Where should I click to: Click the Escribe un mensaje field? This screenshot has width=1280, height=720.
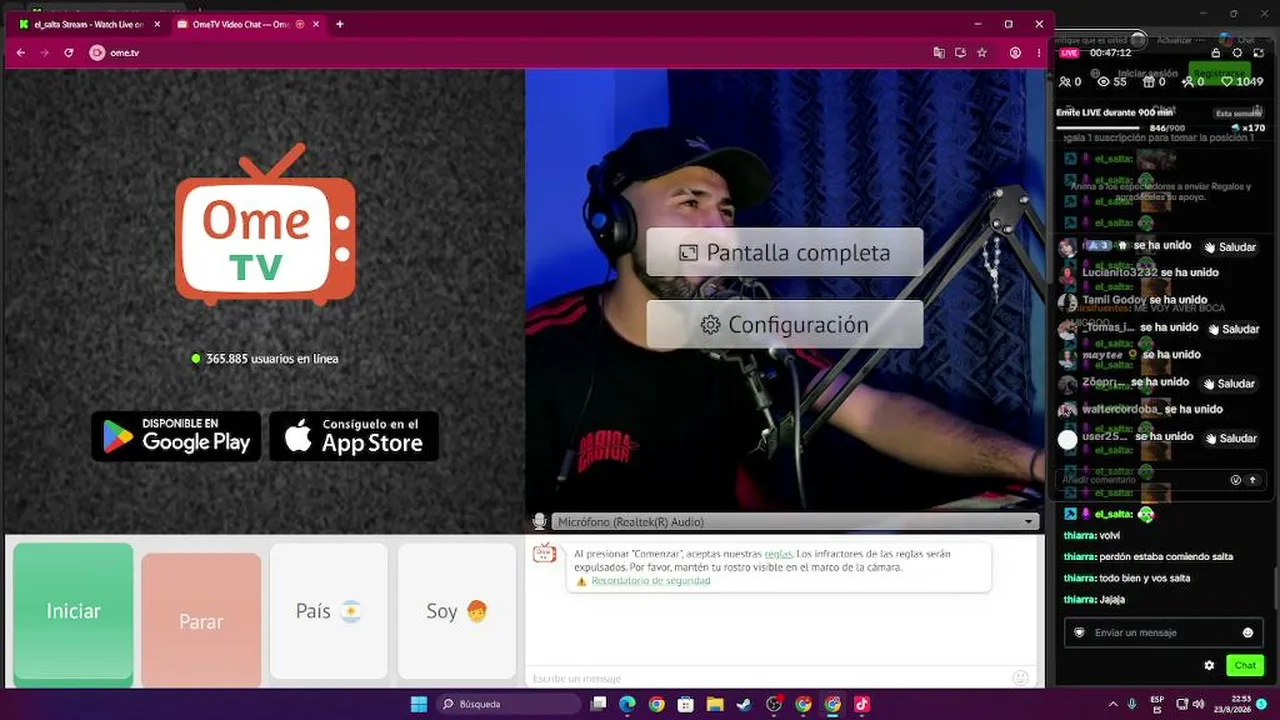coord(770,678)
